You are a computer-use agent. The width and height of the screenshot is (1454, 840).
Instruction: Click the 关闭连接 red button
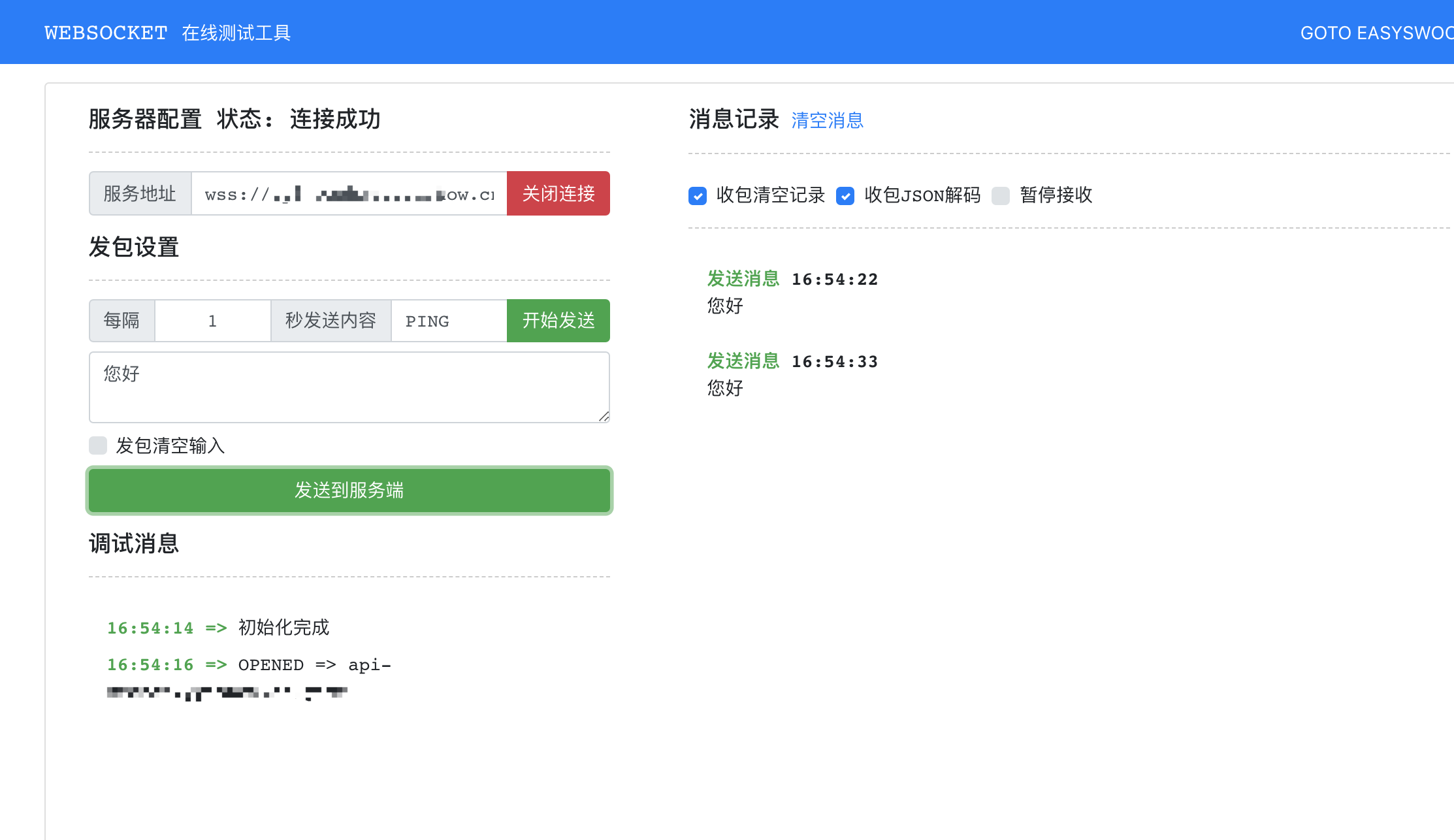coord(558,193)
